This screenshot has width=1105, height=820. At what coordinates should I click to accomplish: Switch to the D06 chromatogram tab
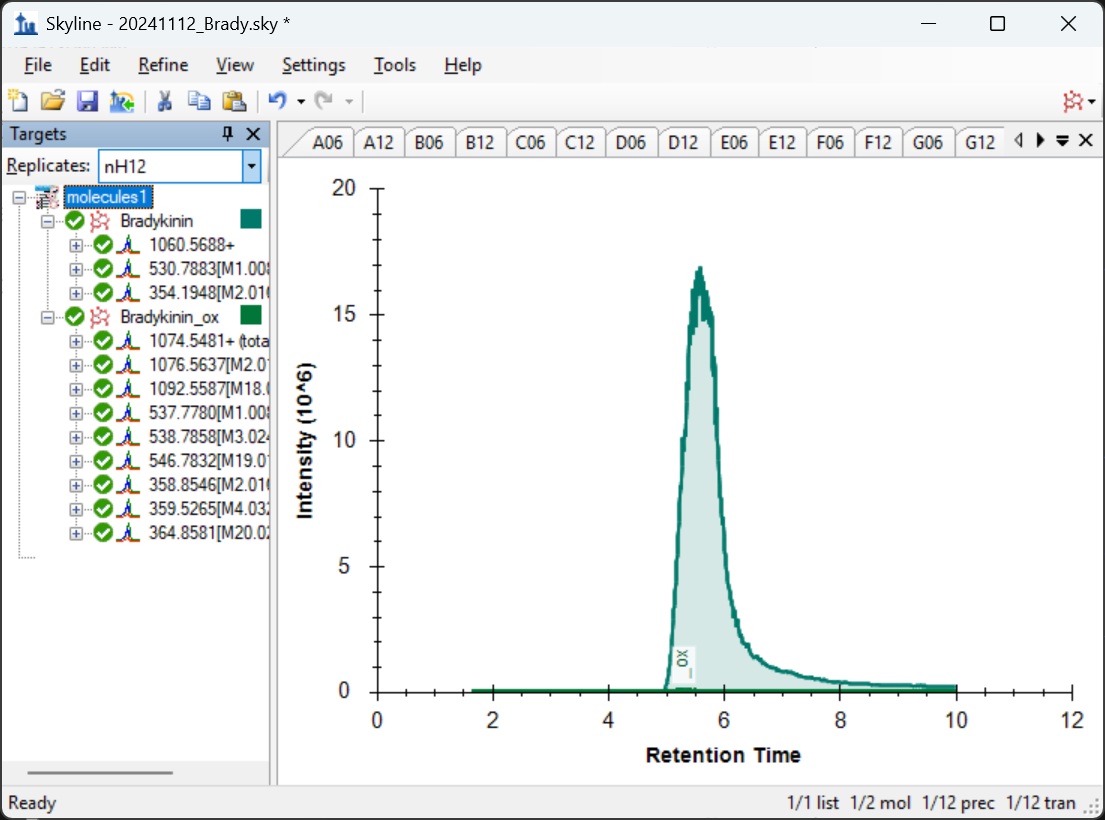[x=630, y=143]
